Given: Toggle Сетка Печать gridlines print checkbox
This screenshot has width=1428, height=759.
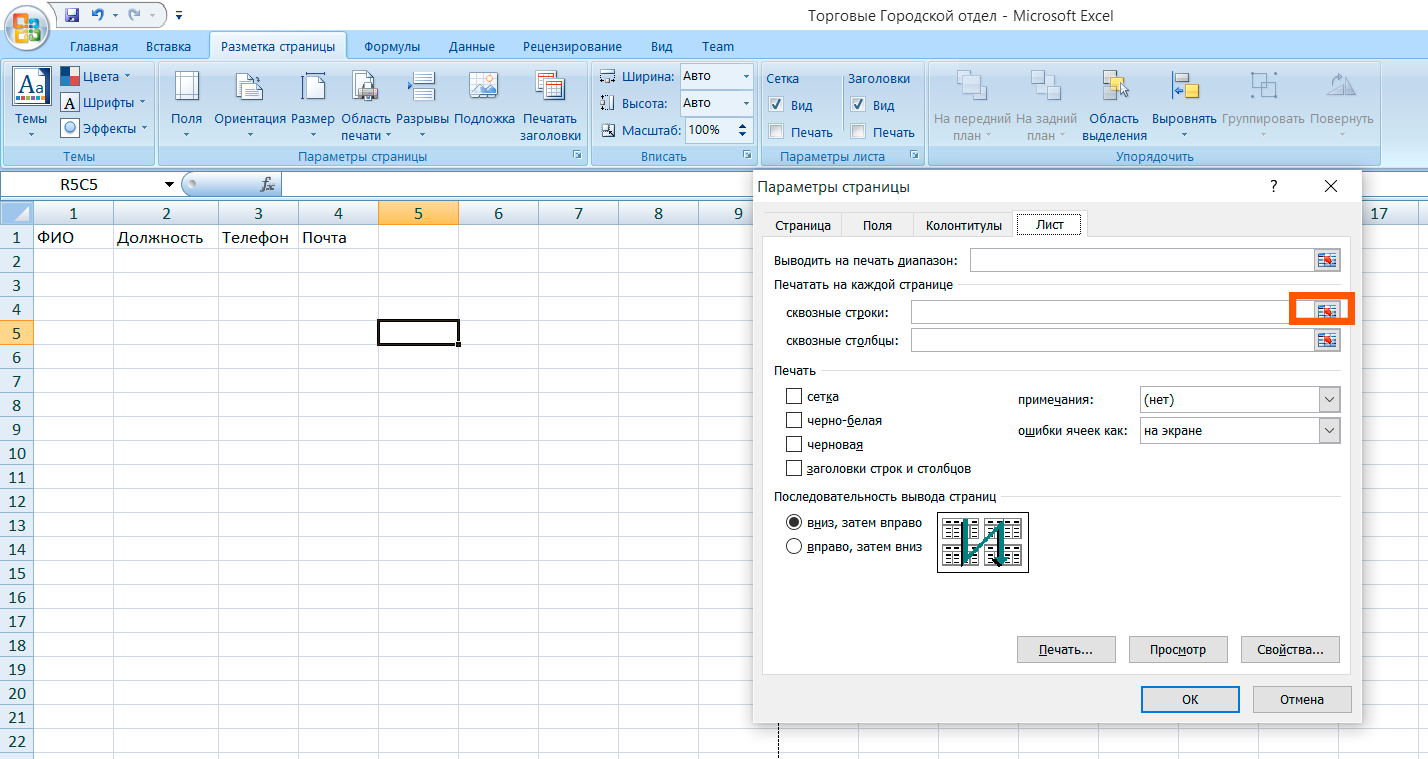Looking at the screenshot, I should 776,132.
